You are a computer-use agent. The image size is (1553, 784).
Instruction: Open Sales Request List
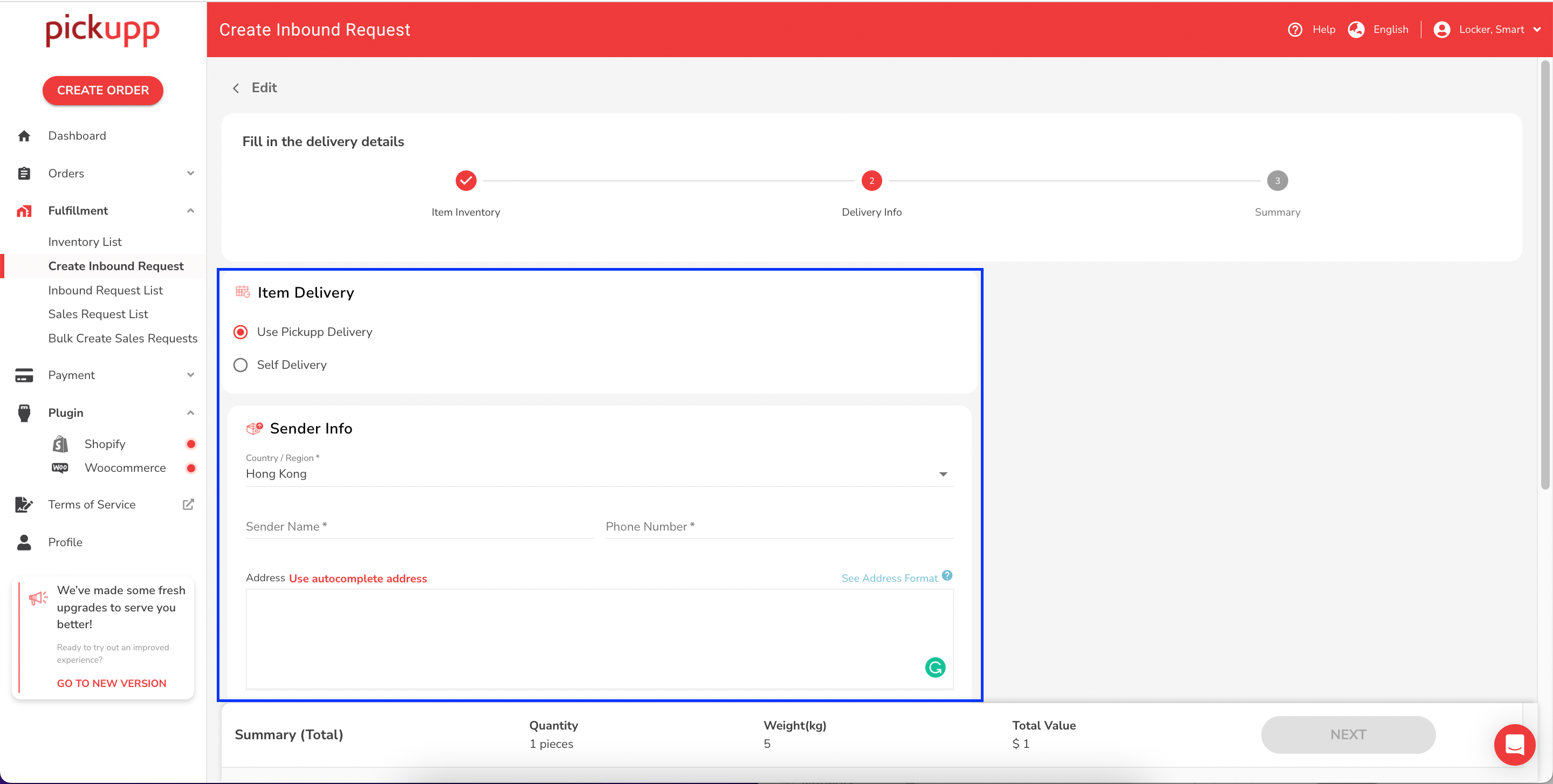pyautogui.click(x=98, y=314)
